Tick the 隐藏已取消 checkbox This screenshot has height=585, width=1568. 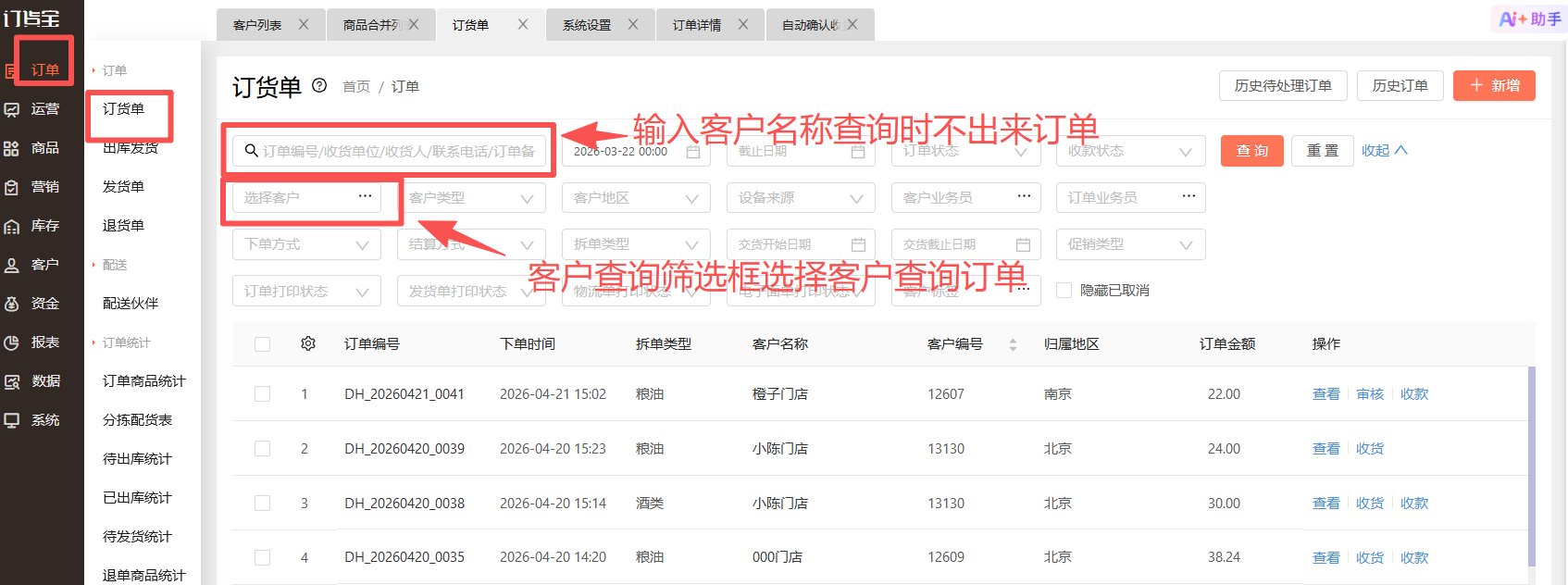pyautogui.click(x=1064, y=291)
